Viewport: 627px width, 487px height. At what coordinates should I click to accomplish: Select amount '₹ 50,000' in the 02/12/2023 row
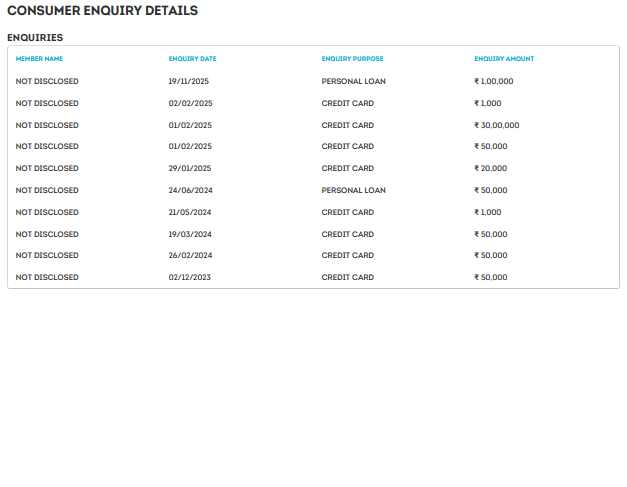pyautogui.click(x=491, y=277)
